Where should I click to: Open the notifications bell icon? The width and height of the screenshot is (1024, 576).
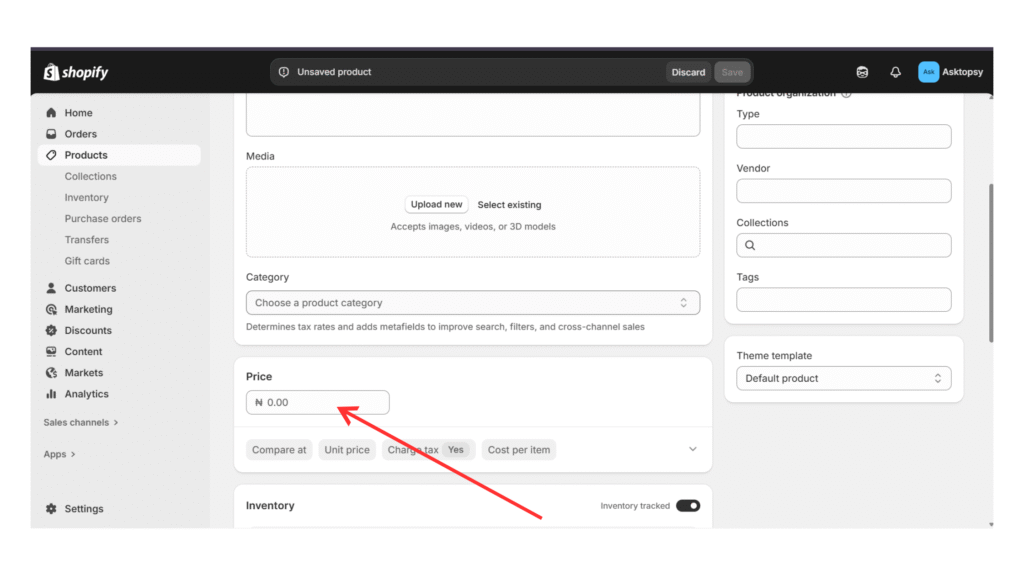[x=895, y=72]
